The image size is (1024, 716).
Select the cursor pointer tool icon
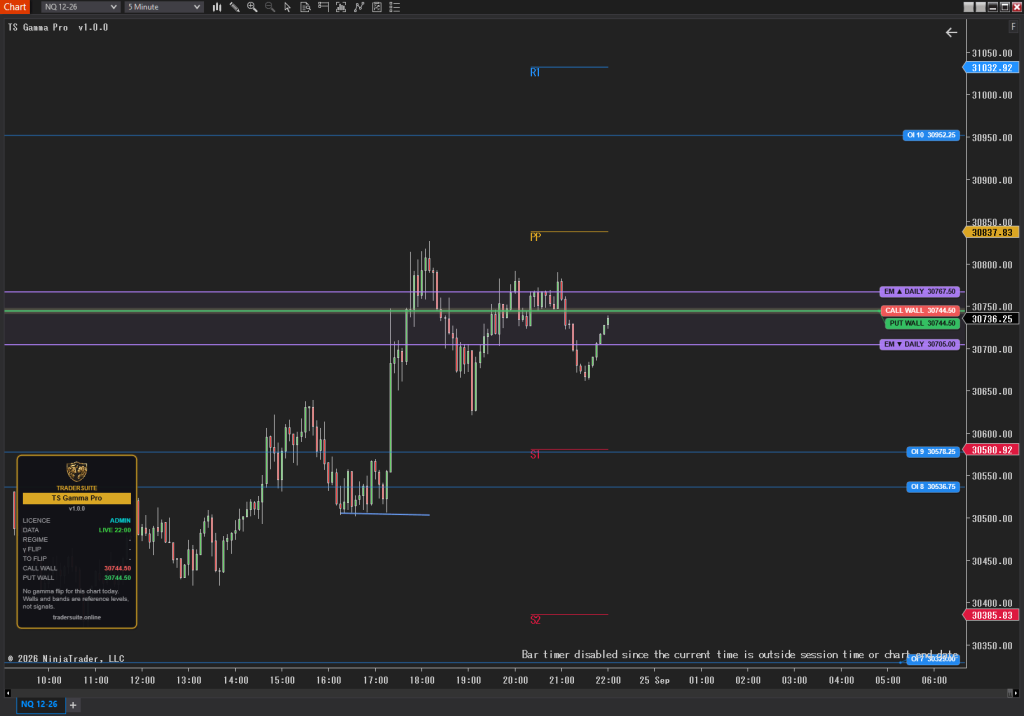coord(287,7)
